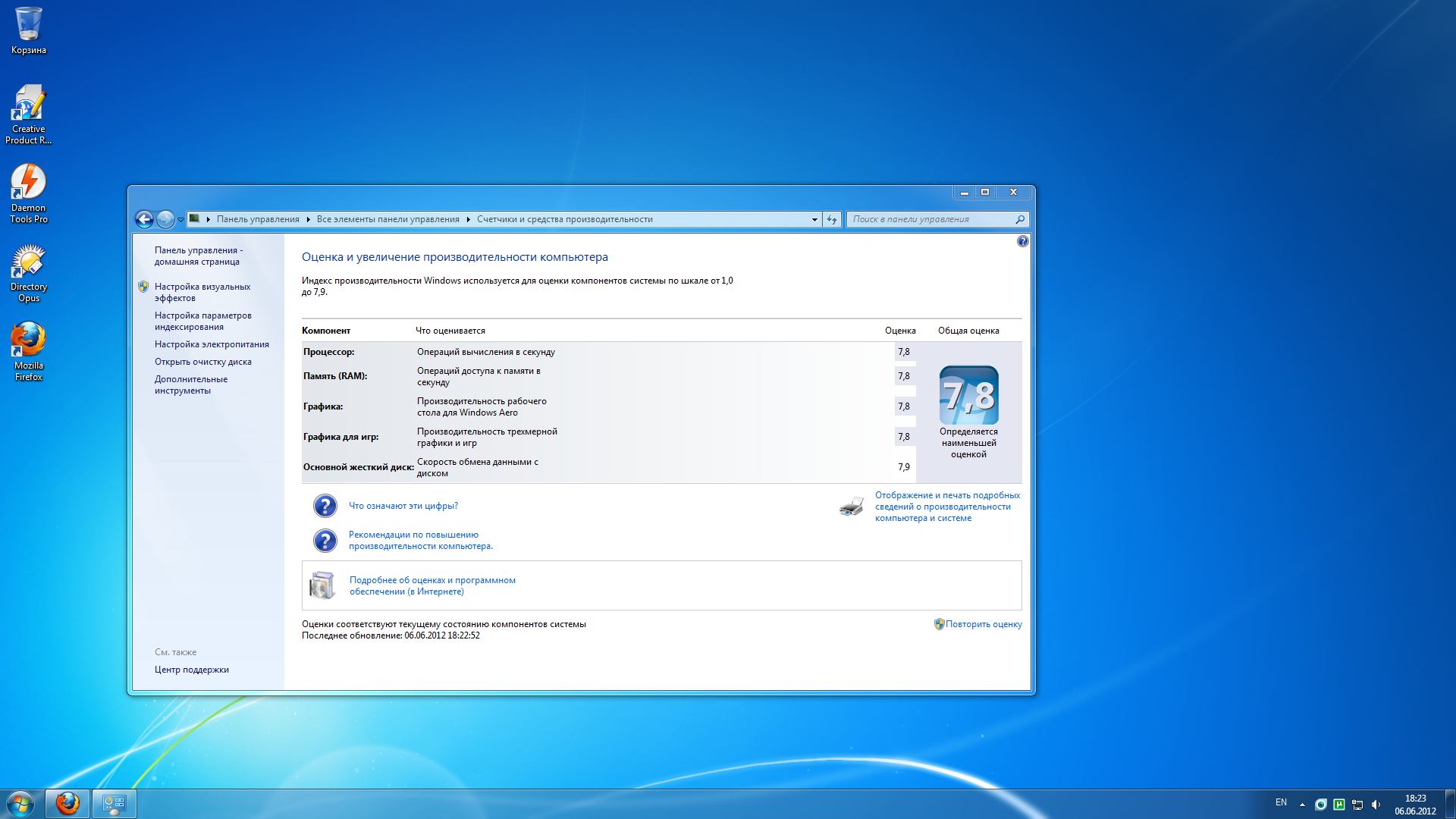Expand the arrow after Все элементы панели управления
Image resolution: width=1456 pixels, height=819 pixels.
click(x=468, y=219)
